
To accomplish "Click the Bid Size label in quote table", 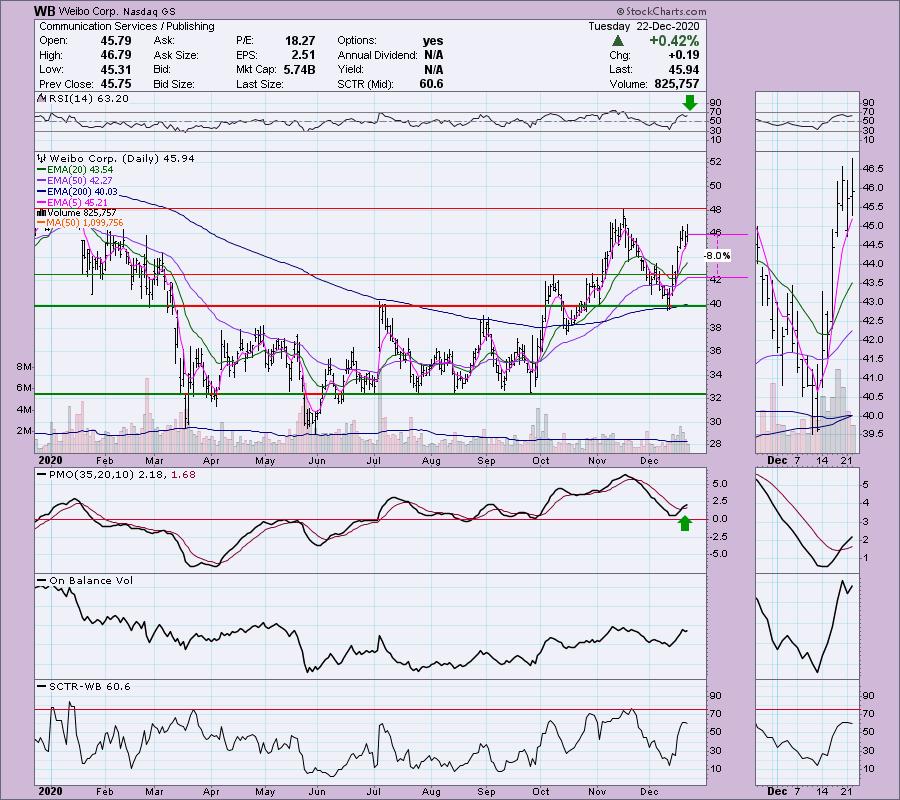I will coord(173,84).
